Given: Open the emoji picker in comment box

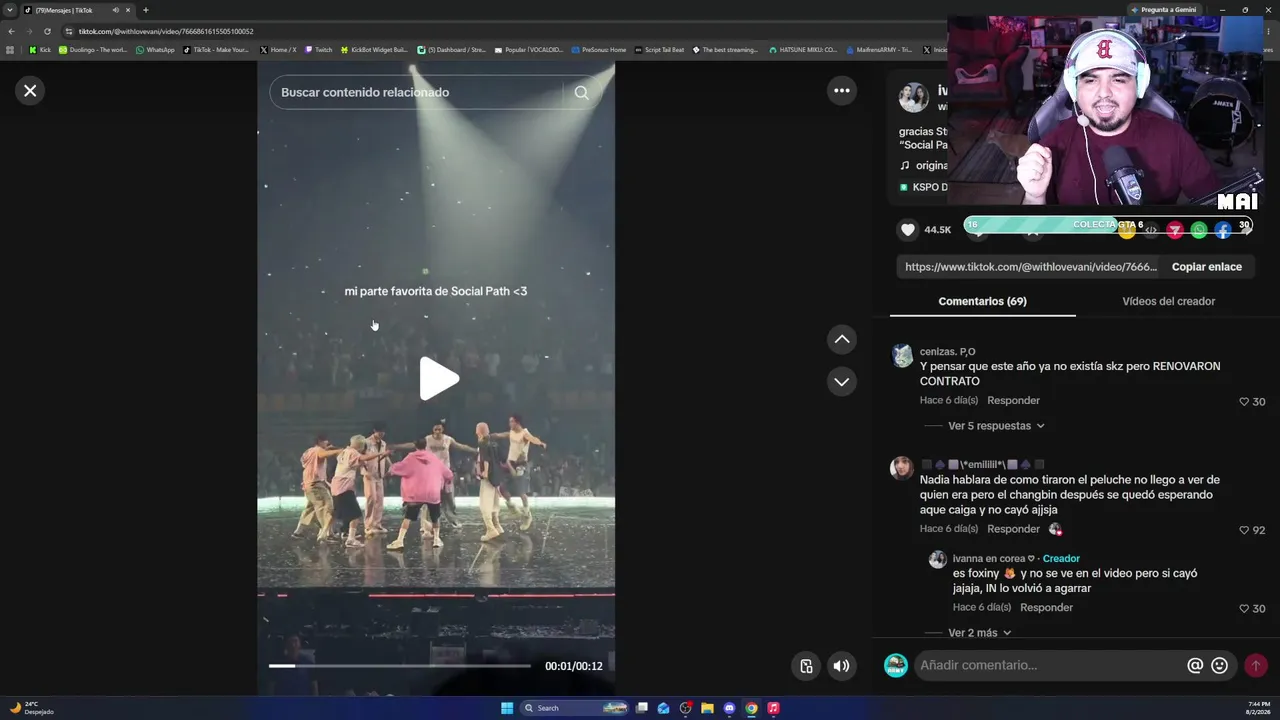Looking at the screenshot, I should 1219,666.
